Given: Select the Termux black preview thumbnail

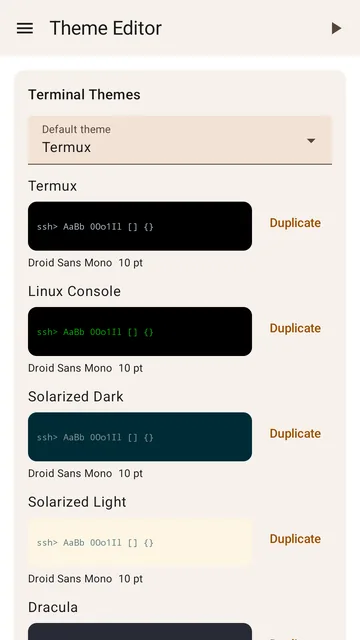Looking at the screenshot, I should coord(140,226).
